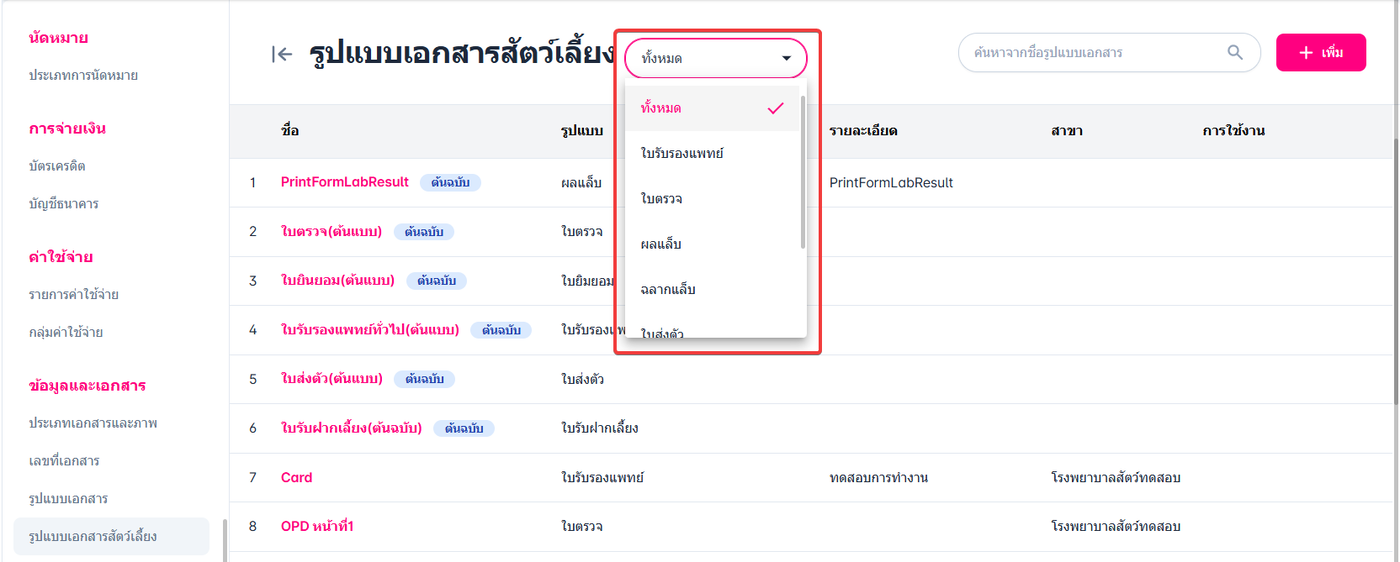Viewport: 1400px width, 562px height.
Task: Open OPD หน้าที่1 template link
Action: click(x=317, y=526)
